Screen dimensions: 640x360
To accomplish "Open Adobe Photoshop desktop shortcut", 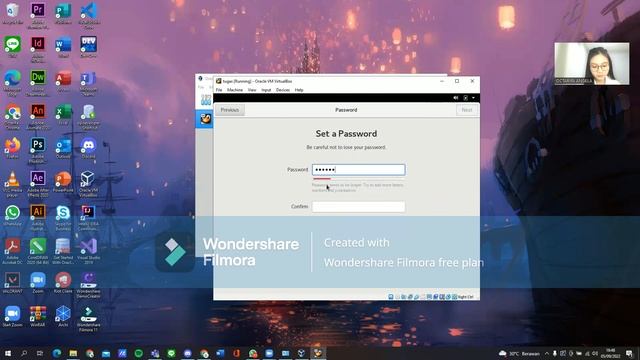I will (x=38, y=149).
